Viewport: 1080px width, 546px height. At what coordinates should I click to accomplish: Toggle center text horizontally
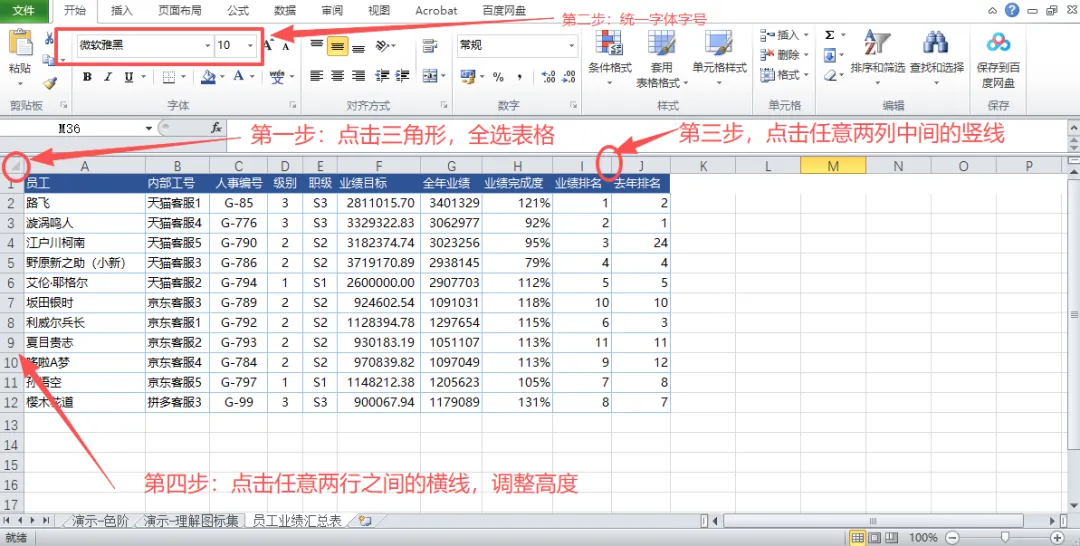337,76
